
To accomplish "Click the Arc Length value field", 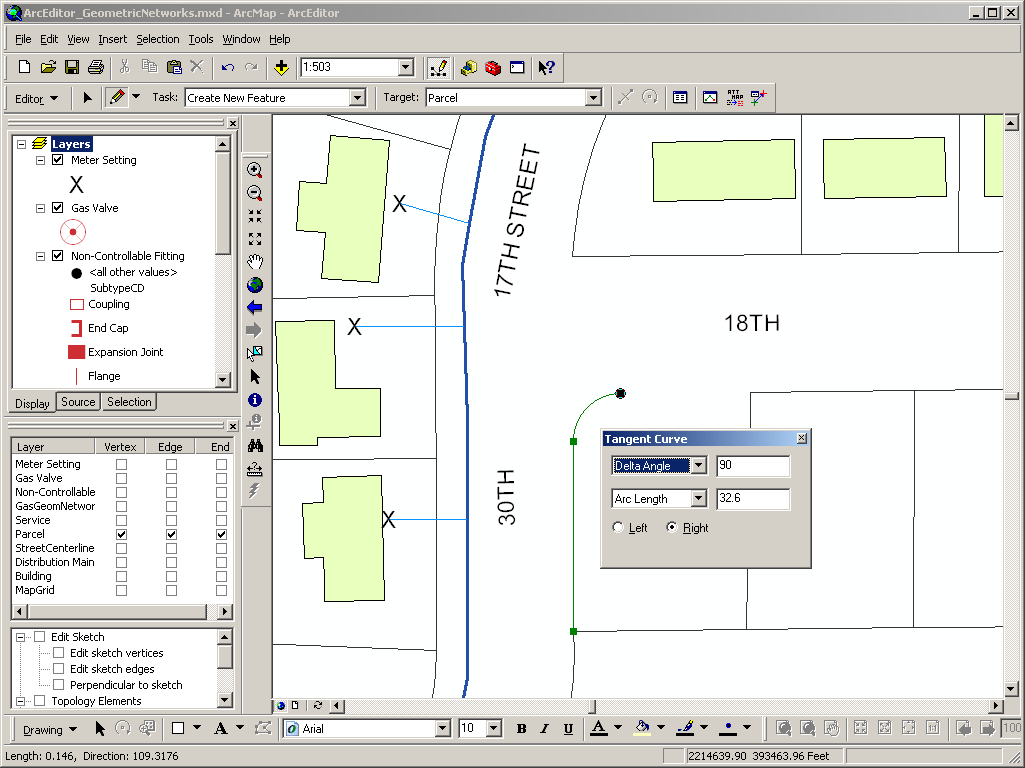I will (752, 499).
